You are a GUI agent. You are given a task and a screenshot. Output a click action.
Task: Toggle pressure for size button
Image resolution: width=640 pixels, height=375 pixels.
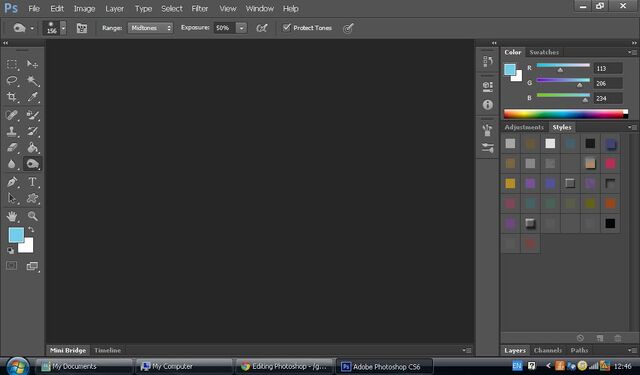[x=348, y=28]
